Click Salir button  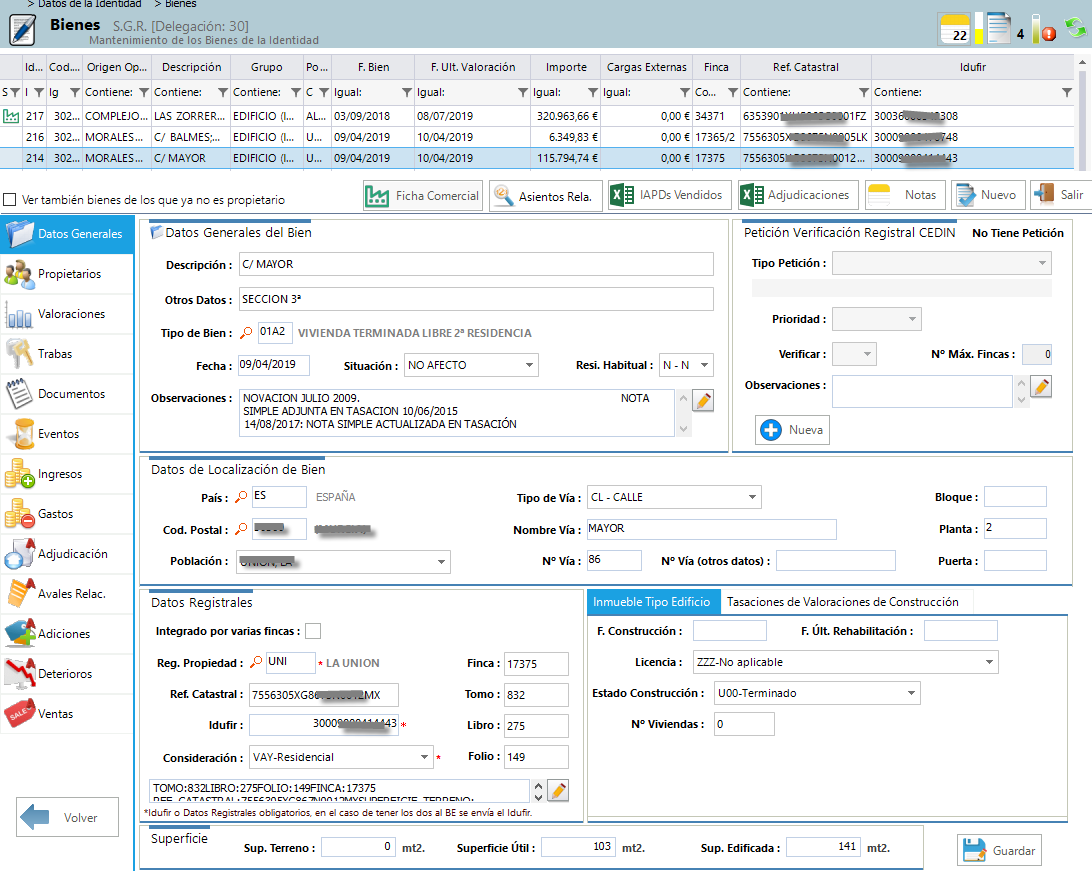coord(1060,195)
